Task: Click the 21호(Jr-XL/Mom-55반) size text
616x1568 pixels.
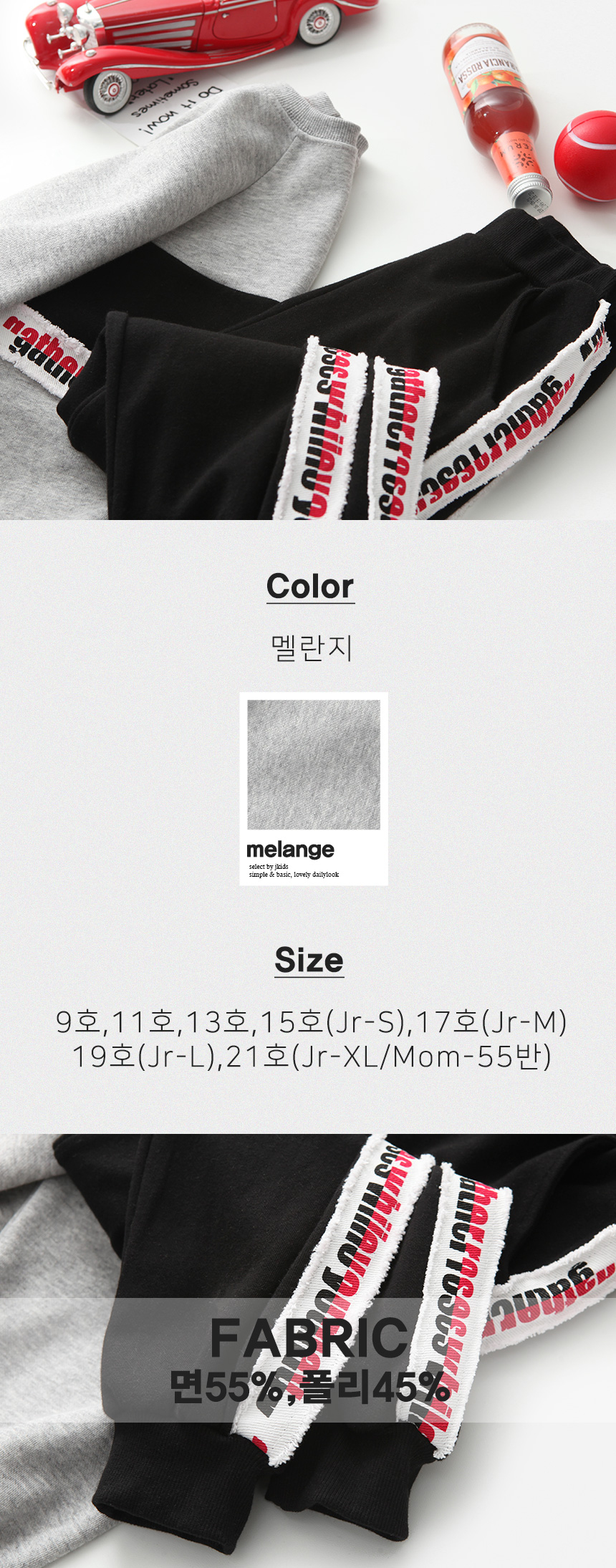Action: coord(389,1057)
